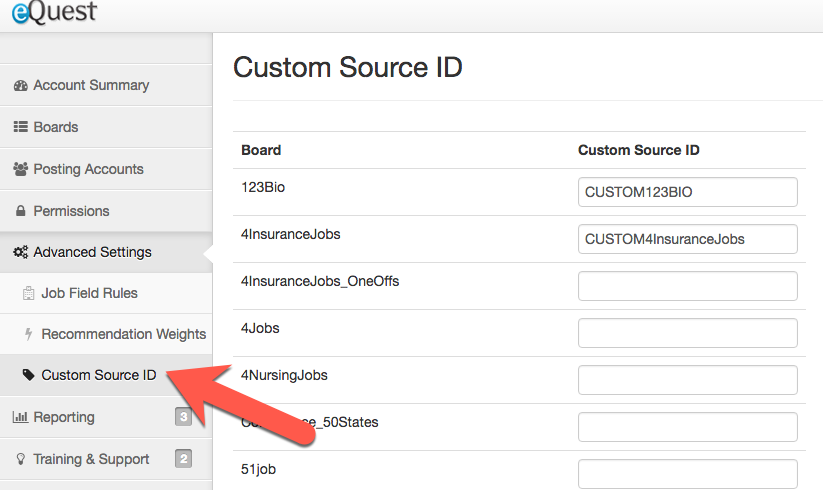Click the Custom Source ID page heading
Image resolution: width=823 pixels, height=490 pixels.
point(347,68)
